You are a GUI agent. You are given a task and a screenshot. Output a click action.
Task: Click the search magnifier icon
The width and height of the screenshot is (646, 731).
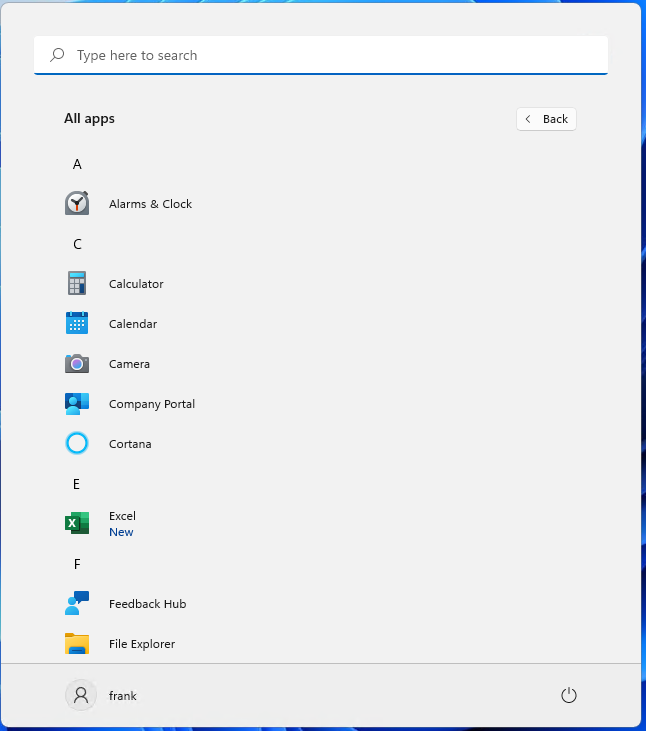click(57, 55)
